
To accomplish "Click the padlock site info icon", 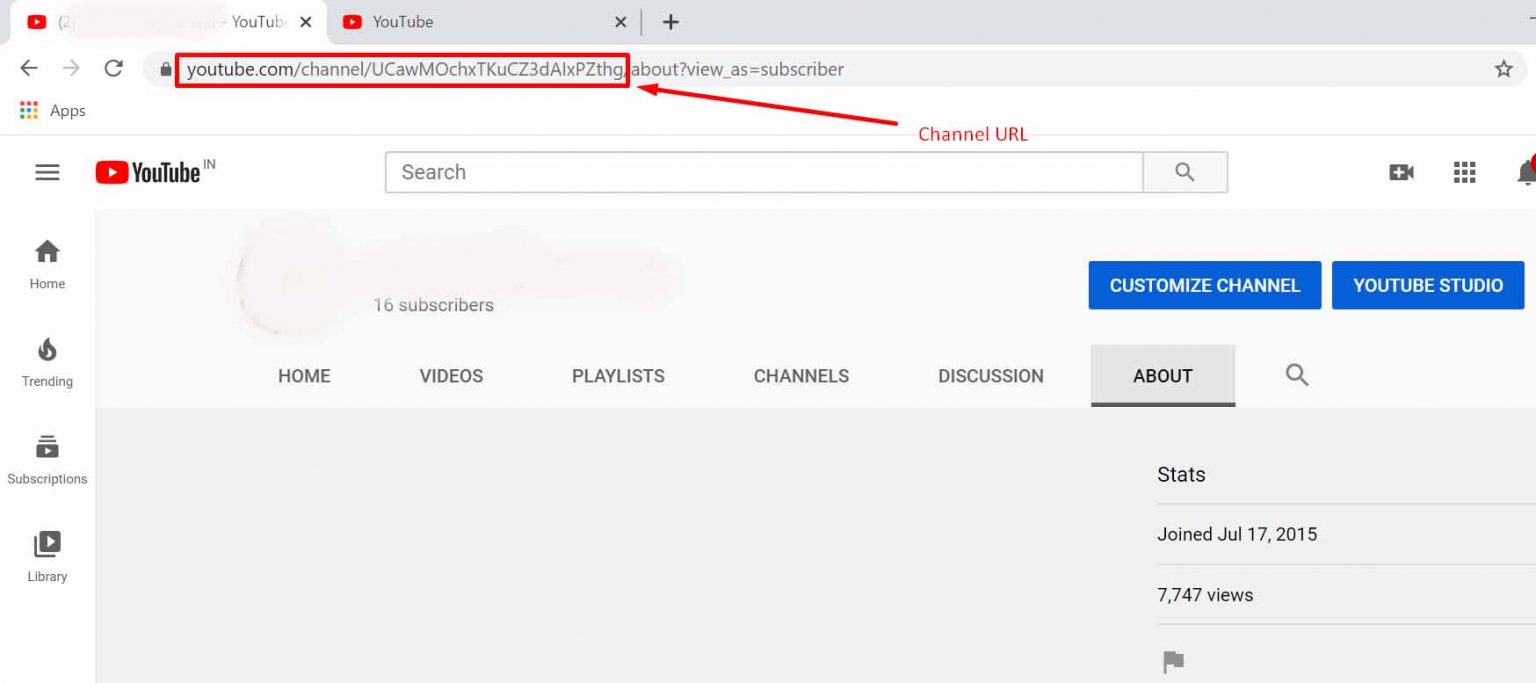I will pos(166,70).
